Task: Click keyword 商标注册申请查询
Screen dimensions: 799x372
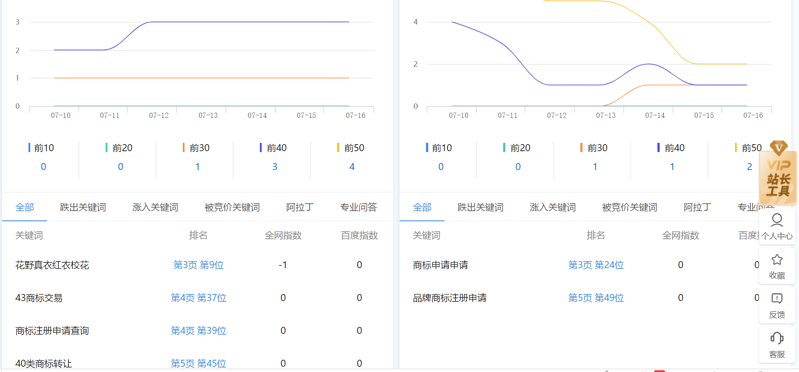Action: pyautogui.click(x=52, y=331)
